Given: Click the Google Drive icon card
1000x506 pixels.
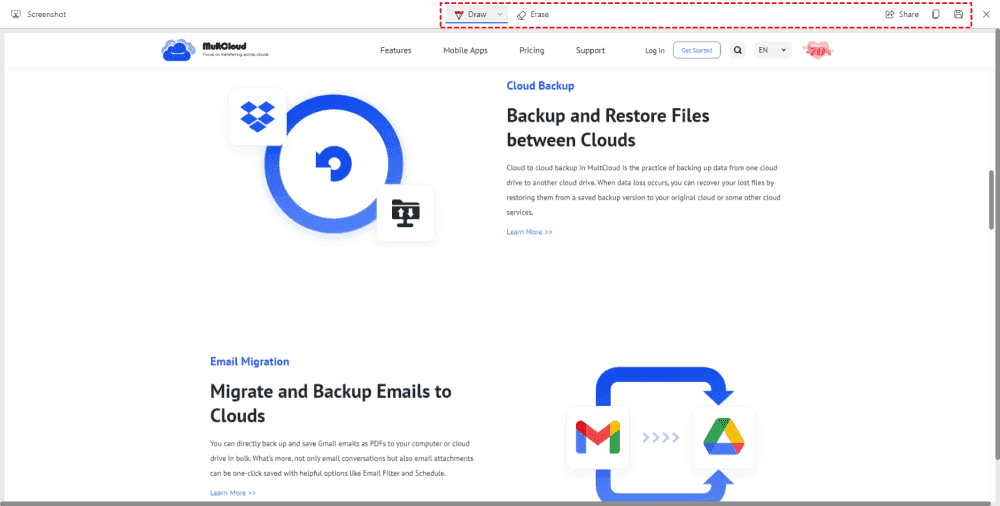Looking at the screenshot, I should pyautogui.click(x=724, y=438).
